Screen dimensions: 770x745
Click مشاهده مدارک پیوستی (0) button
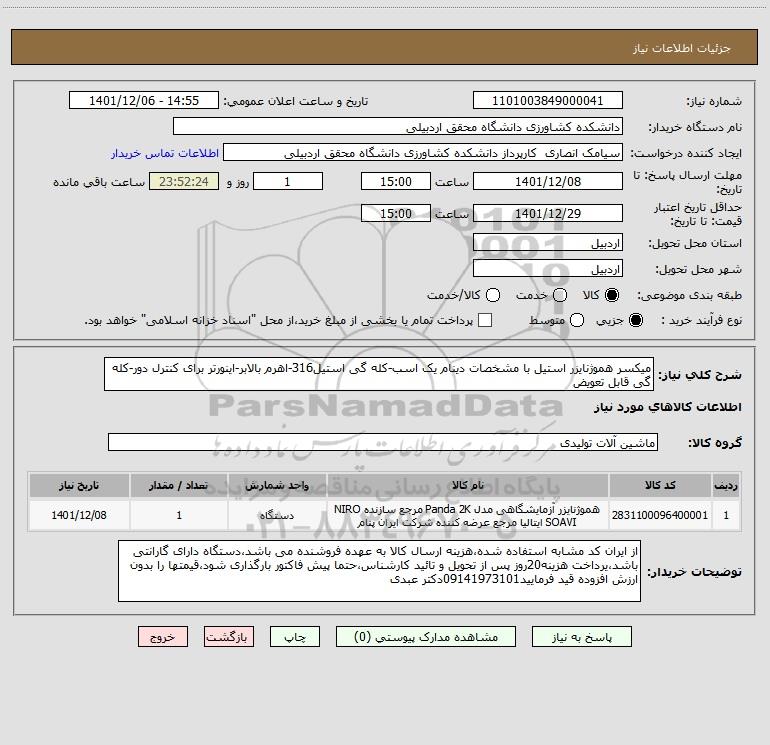[426, 637]
